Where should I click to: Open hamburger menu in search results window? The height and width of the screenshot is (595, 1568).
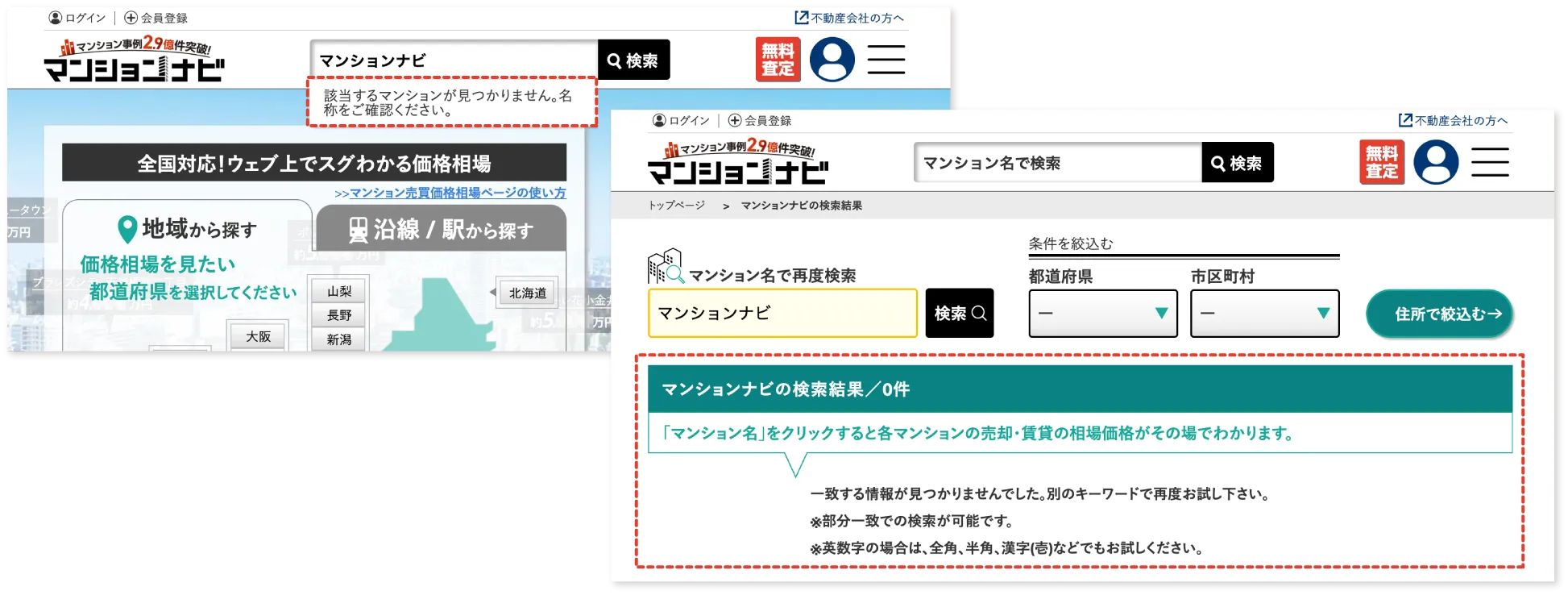(1490, 162)
